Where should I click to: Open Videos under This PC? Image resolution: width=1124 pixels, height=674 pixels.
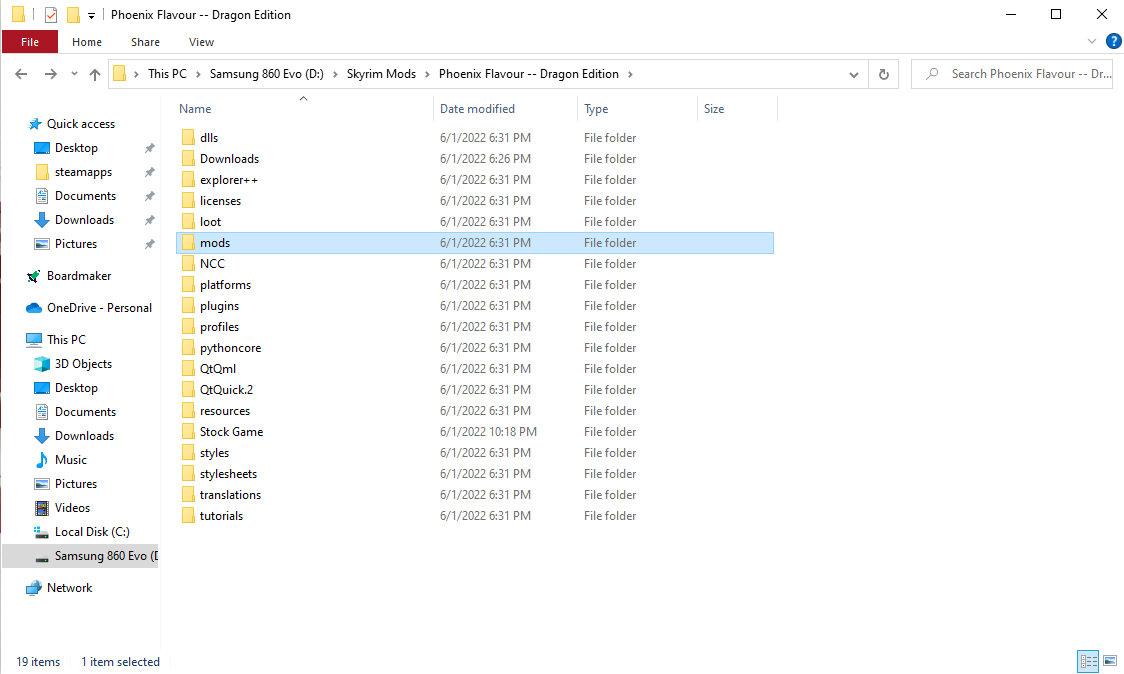72,508
